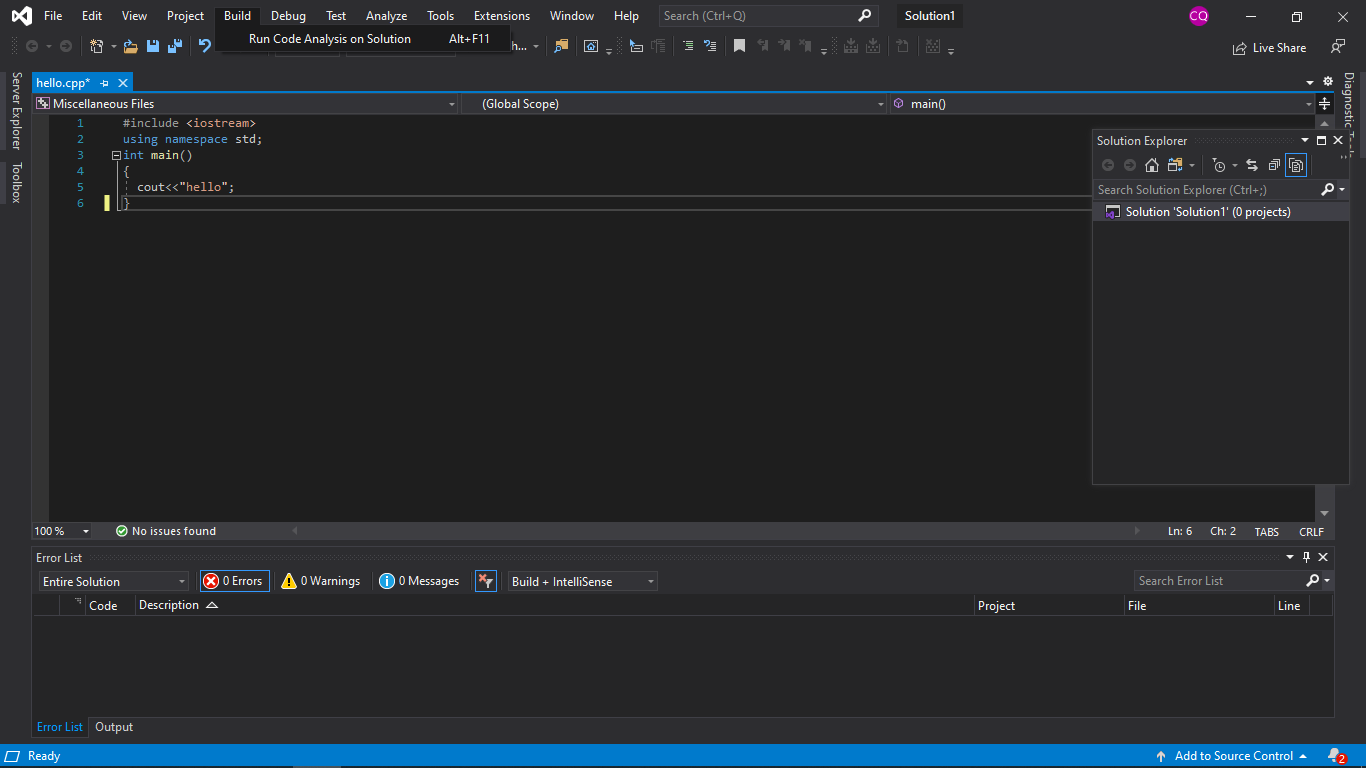Switch to the Output tab

pos(114,727)
